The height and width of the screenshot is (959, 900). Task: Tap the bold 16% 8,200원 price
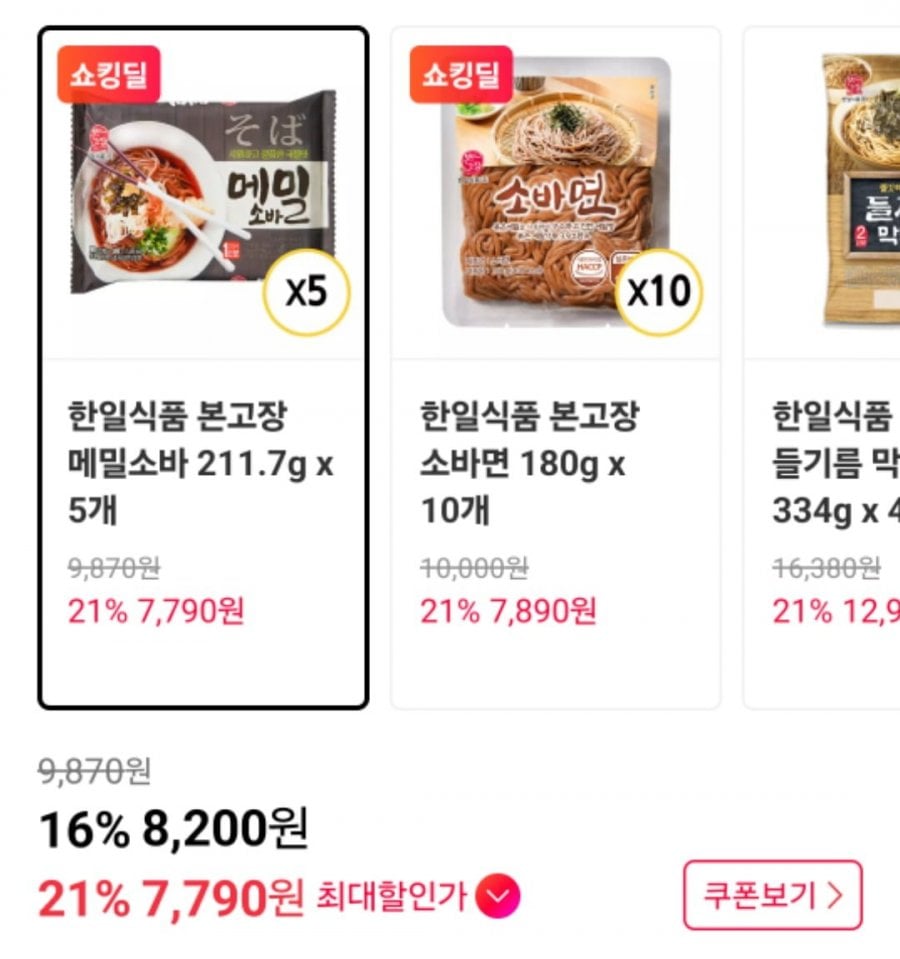coord(173,828)
